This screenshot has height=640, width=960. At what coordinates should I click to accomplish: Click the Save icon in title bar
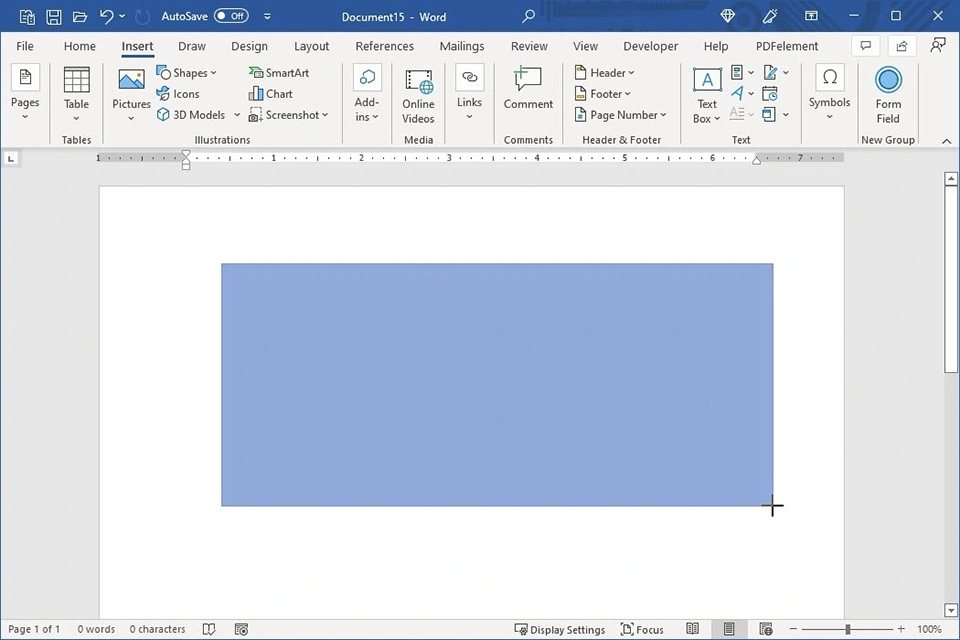click(53, 17)
